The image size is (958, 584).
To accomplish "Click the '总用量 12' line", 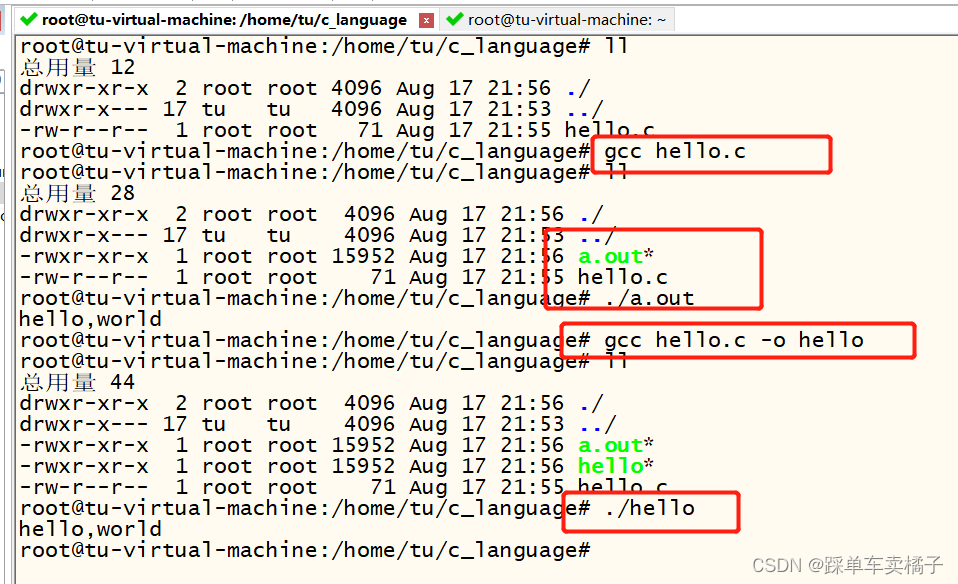I will (x=78, y=67).
